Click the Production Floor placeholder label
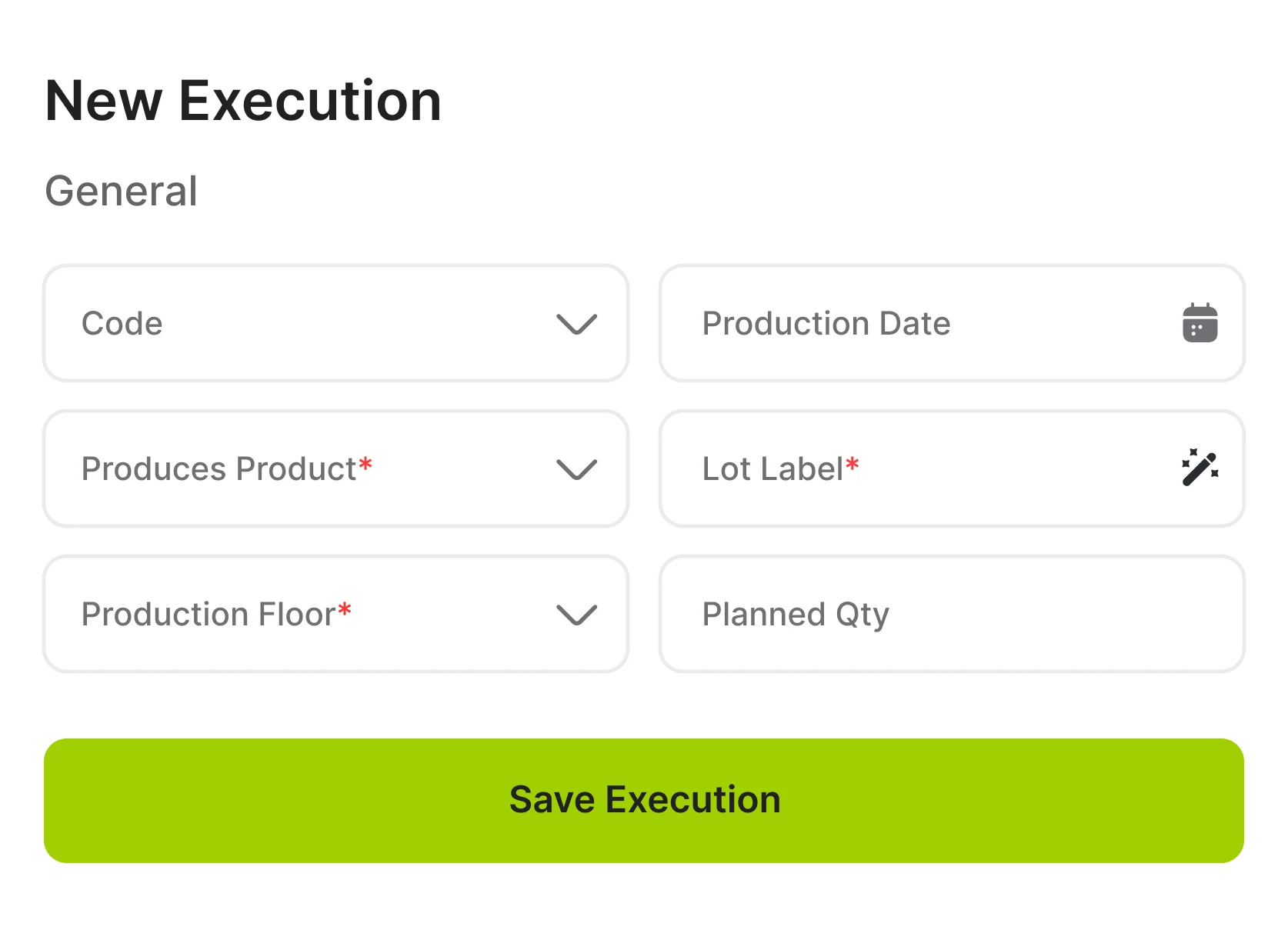The height and width of the screenshot is (930, 1288). point(209,615)
